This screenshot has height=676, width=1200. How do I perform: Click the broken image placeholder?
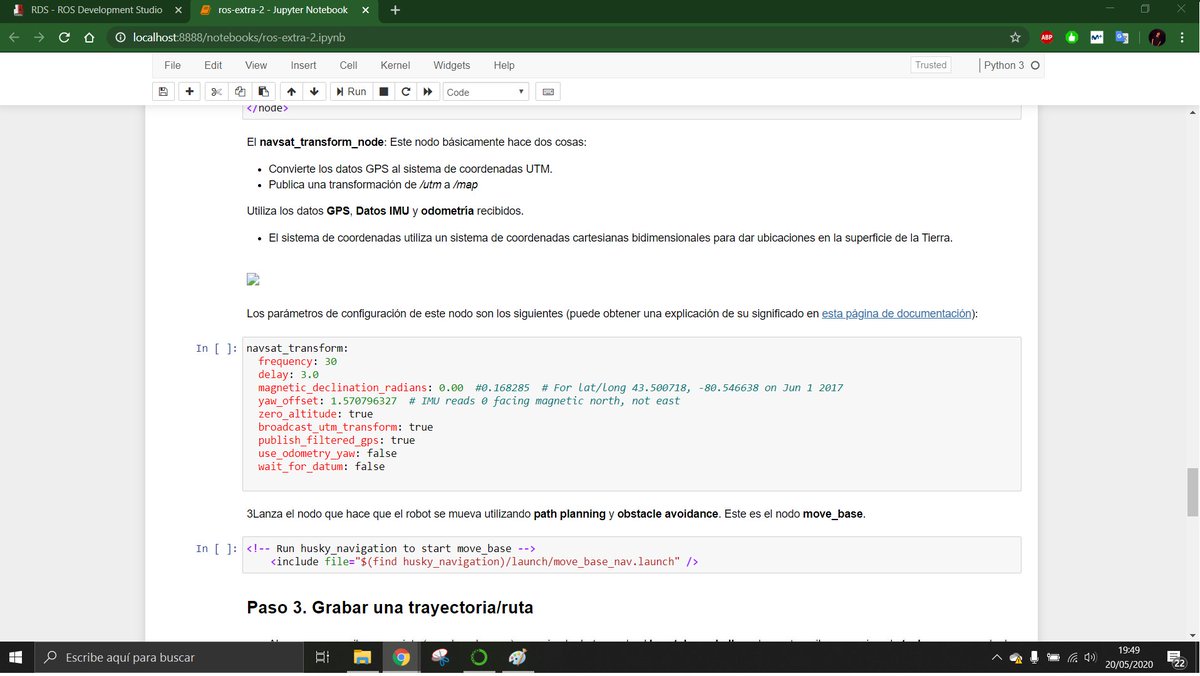[x=253, y=280]
